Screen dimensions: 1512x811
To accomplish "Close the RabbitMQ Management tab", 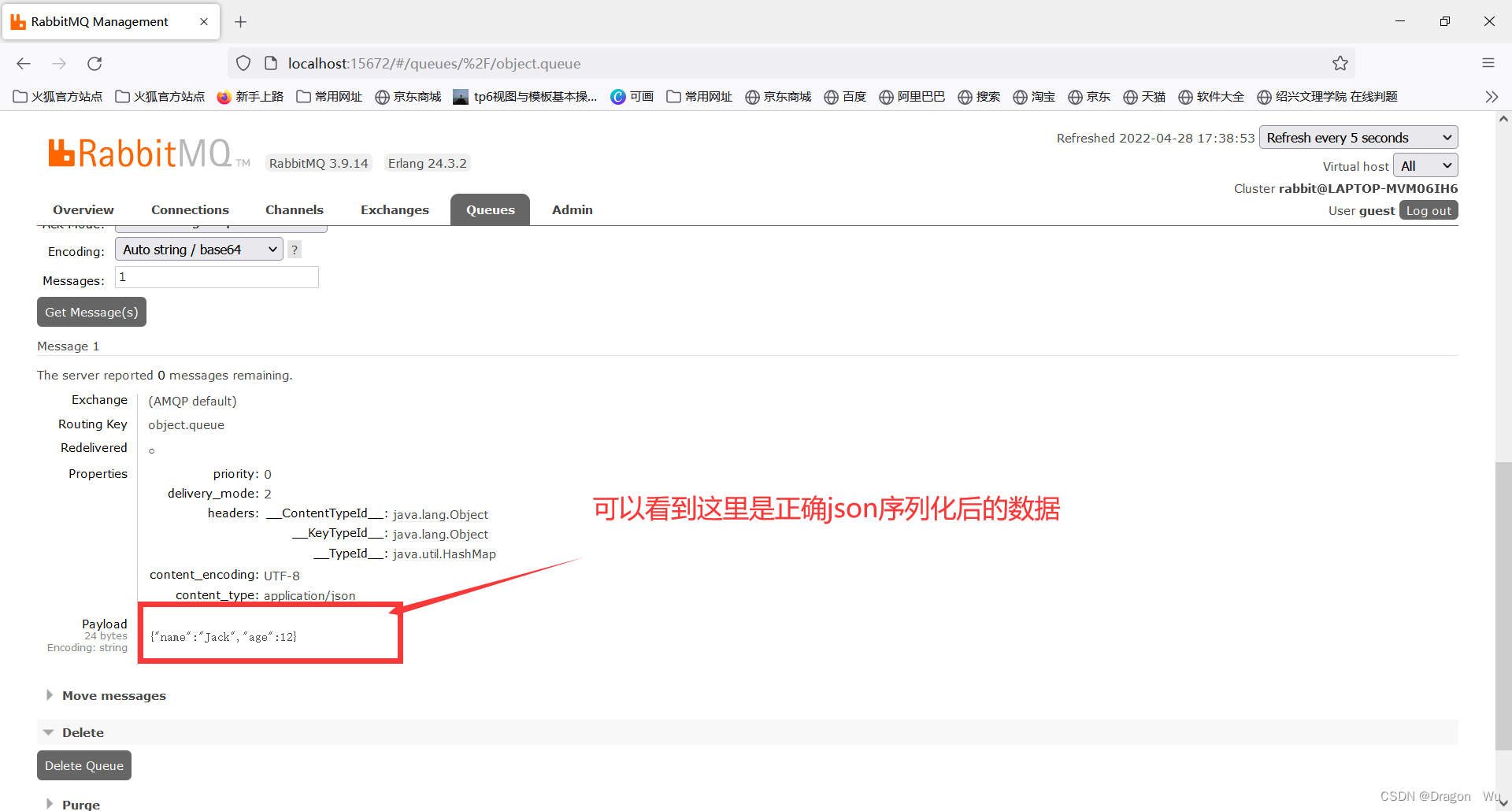I will [x=204, y=22].
